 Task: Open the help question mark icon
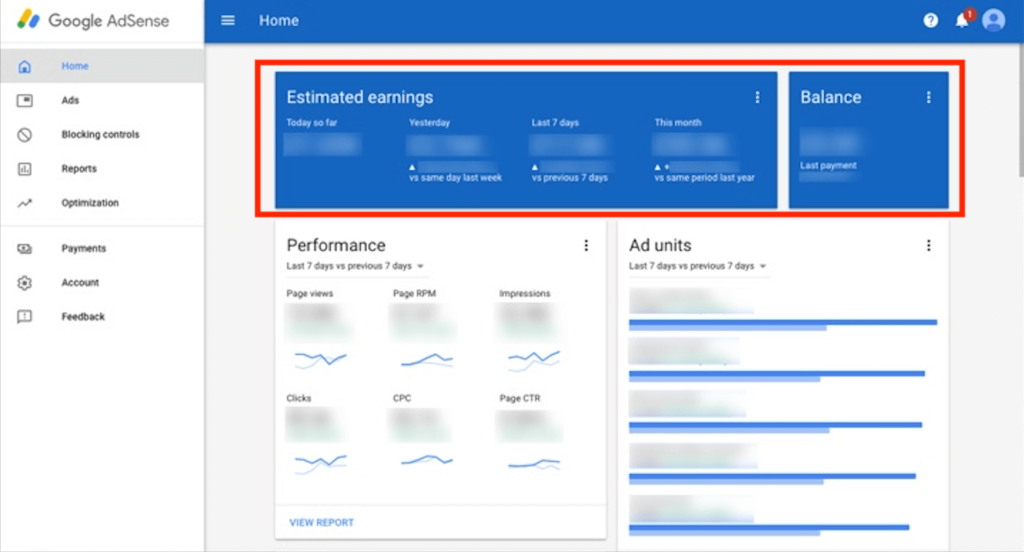coord(931,20)
